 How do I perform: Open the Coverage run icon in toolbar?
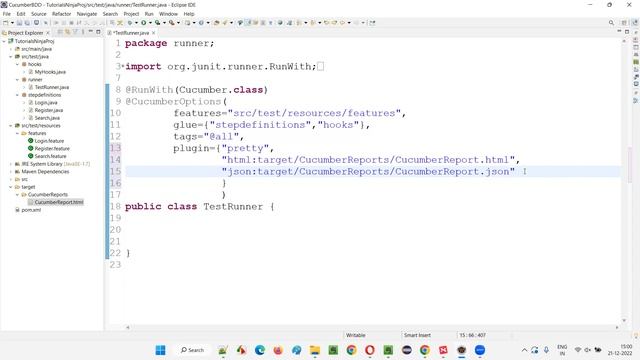point(158,23)
